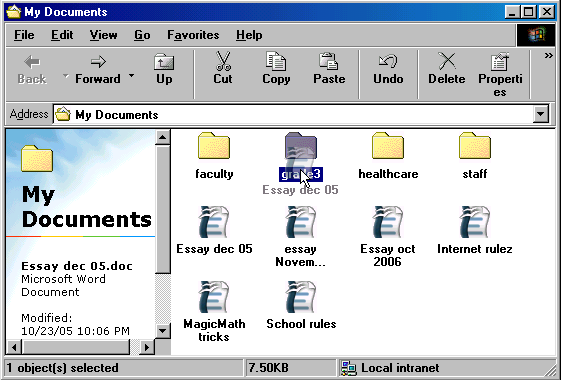Click the folder icon in the Address bar

click(x=63, y=115)
